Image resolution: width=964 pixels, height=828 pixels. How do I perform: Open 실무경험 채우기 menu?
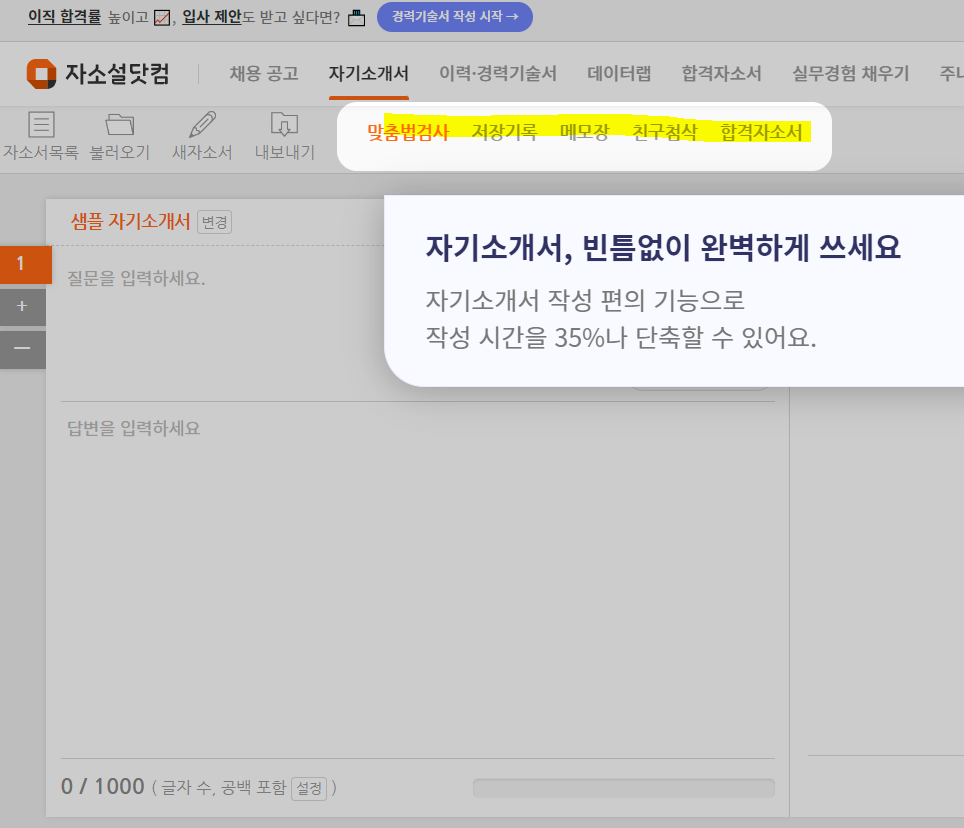point(850,74)
